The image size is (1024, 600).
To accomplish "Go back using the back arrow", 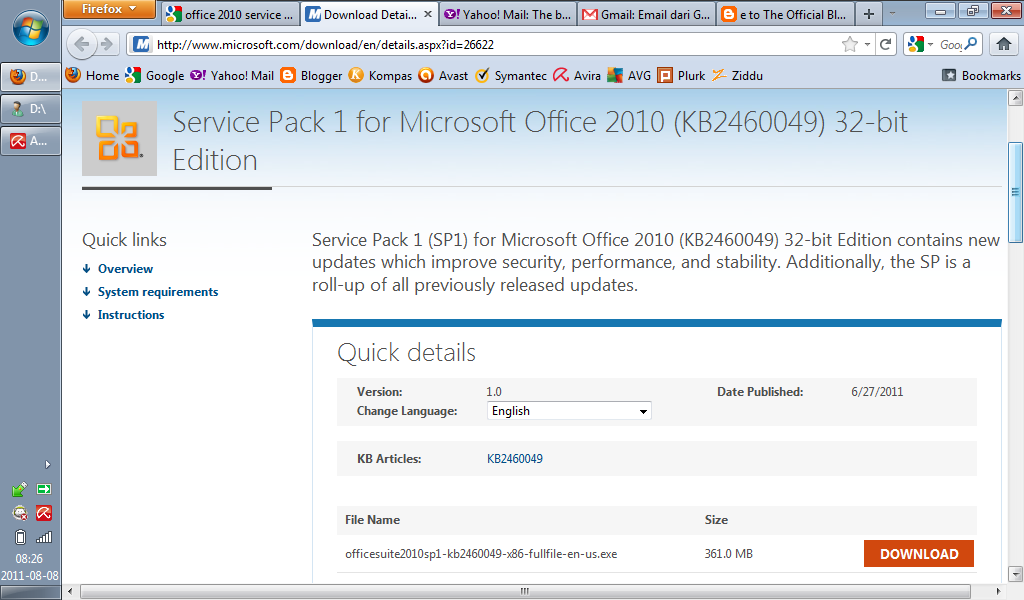I will pos(82,44).
